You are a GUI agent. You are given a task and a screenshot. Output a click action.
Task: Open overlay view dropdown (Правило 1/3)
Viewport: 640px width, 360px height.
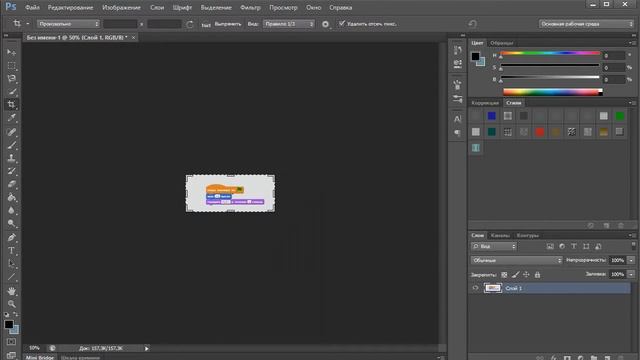[288, 24]
